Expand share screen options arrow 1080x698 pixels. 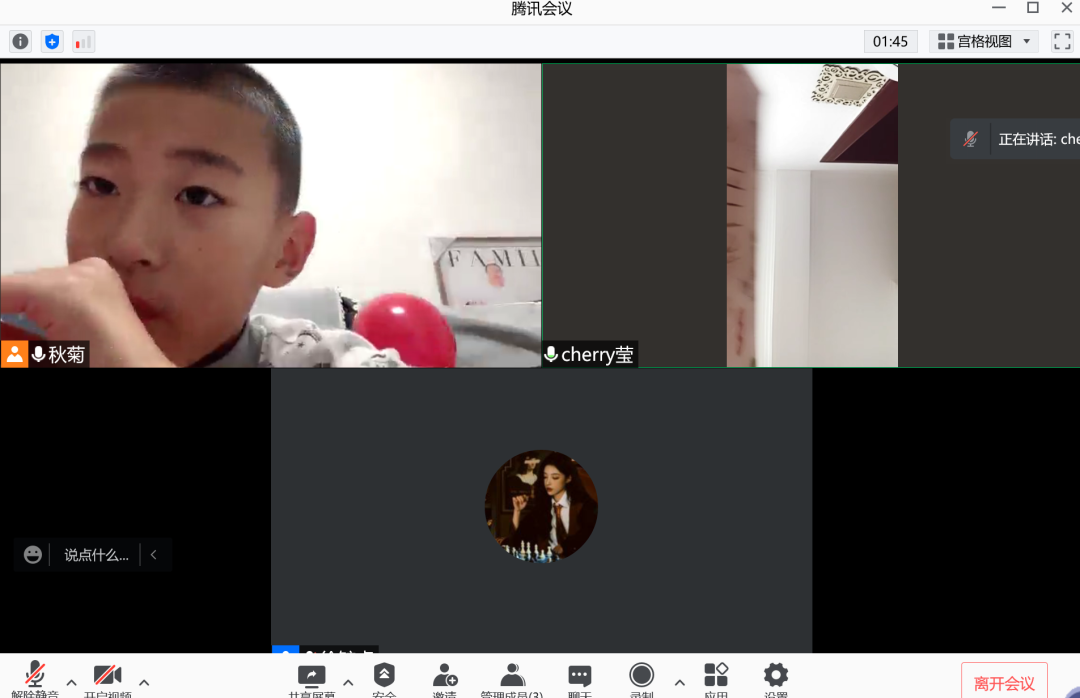pyautogui.click(x=348, y=683)
